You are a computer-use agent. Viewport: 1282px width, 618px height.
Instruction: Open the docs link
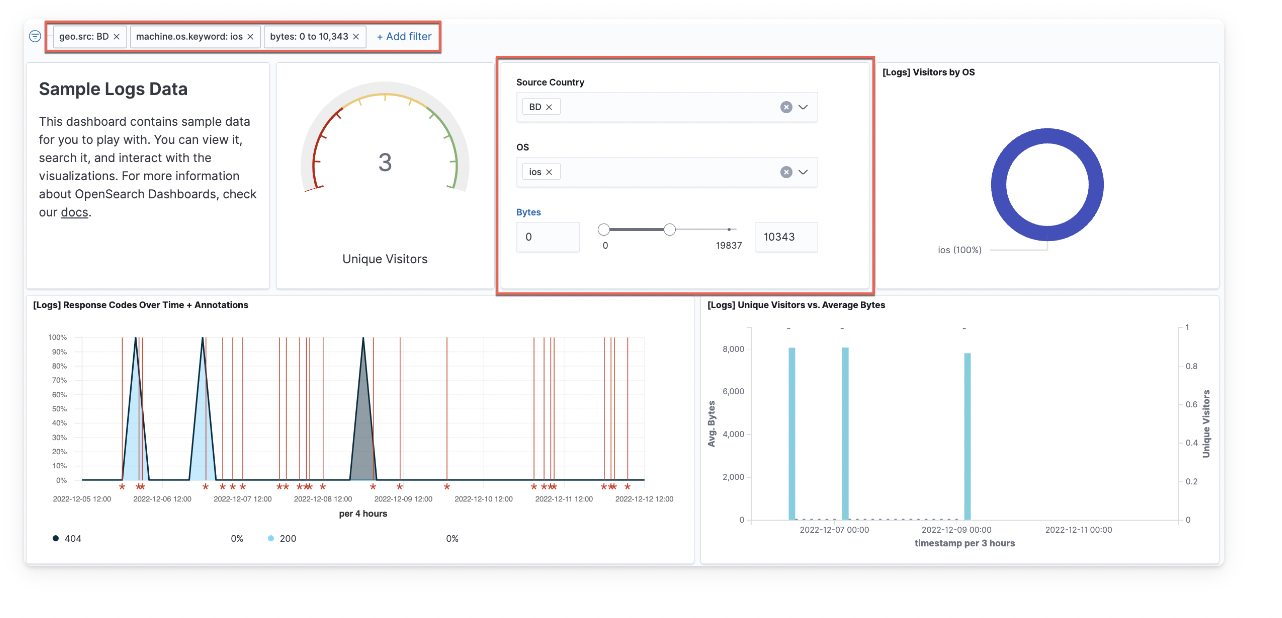[75, 212]
